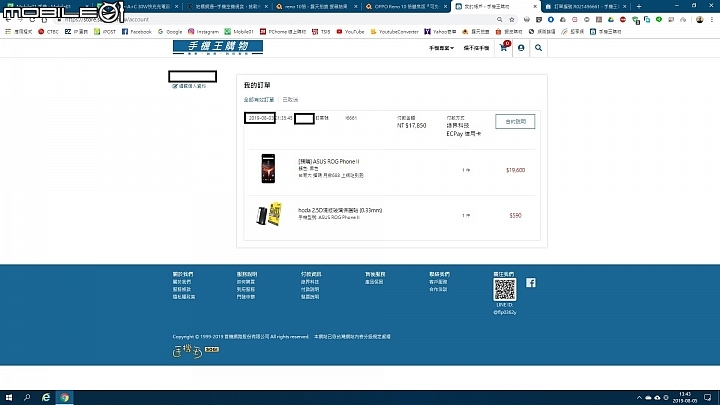
Task: Click the site search magnifier icon
Action: pyautogui.click(x=538, y=48)
